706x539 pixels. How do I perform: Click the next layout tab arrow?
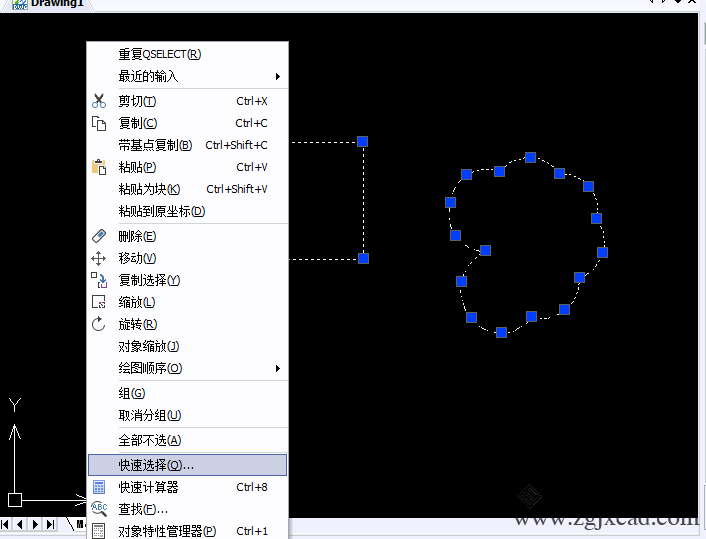click(36, 524)
